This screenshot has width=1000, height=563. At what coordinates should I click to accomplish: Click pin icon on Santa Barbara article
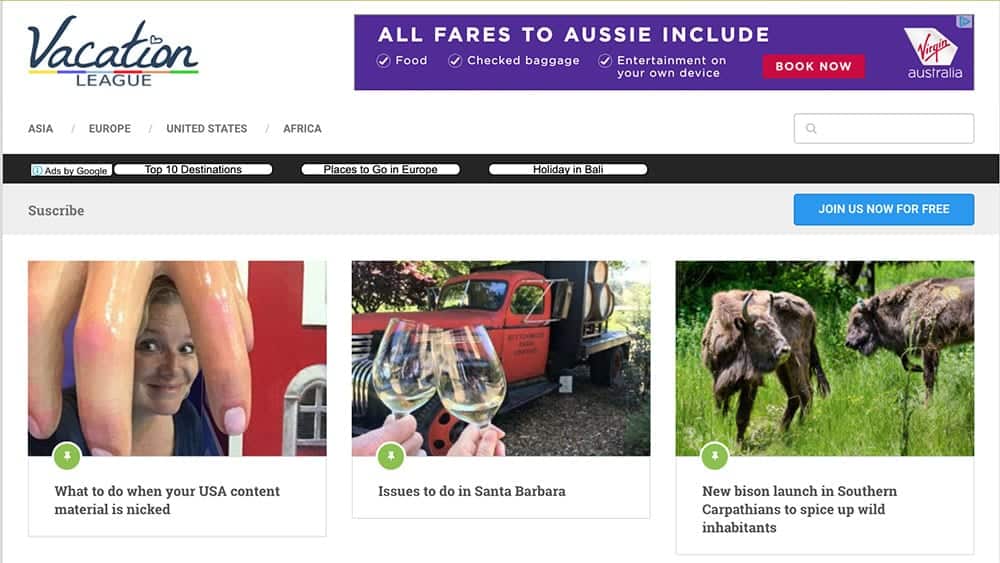(x=391, y=455)
